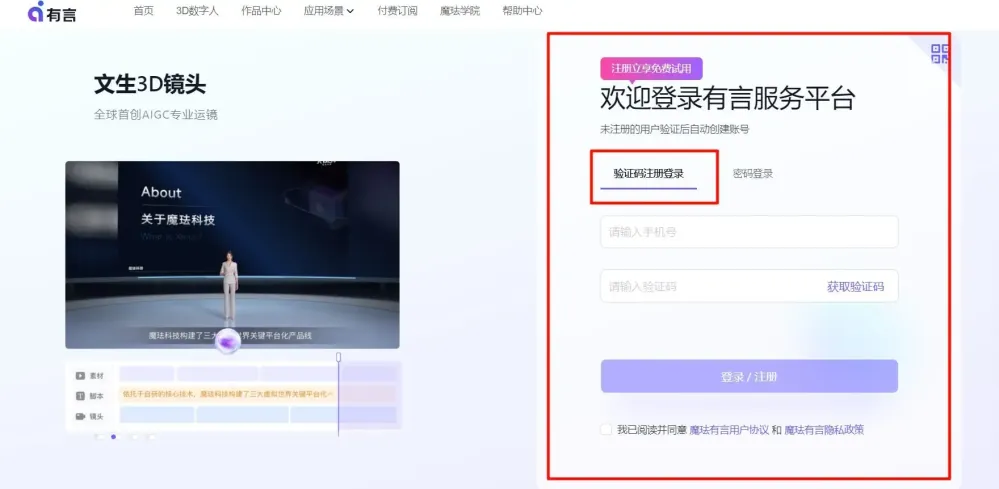Viewport: 999px width, 489px height.
Task: Click the 请输入手机号 input field
Action: (x=749, y=232)
